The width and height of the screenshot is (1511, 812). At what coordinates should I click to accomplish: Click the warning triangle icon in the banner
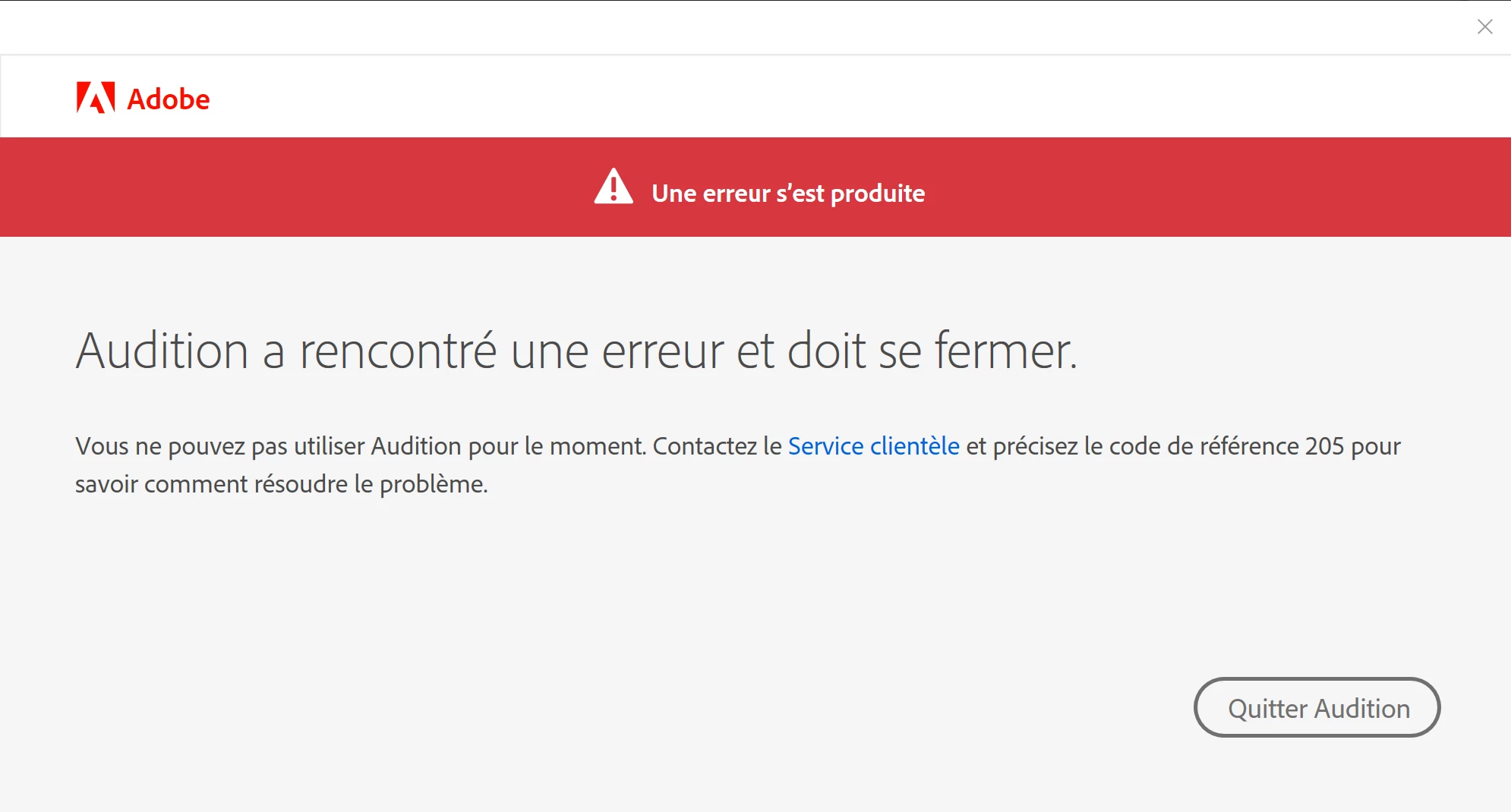[614, 187]
